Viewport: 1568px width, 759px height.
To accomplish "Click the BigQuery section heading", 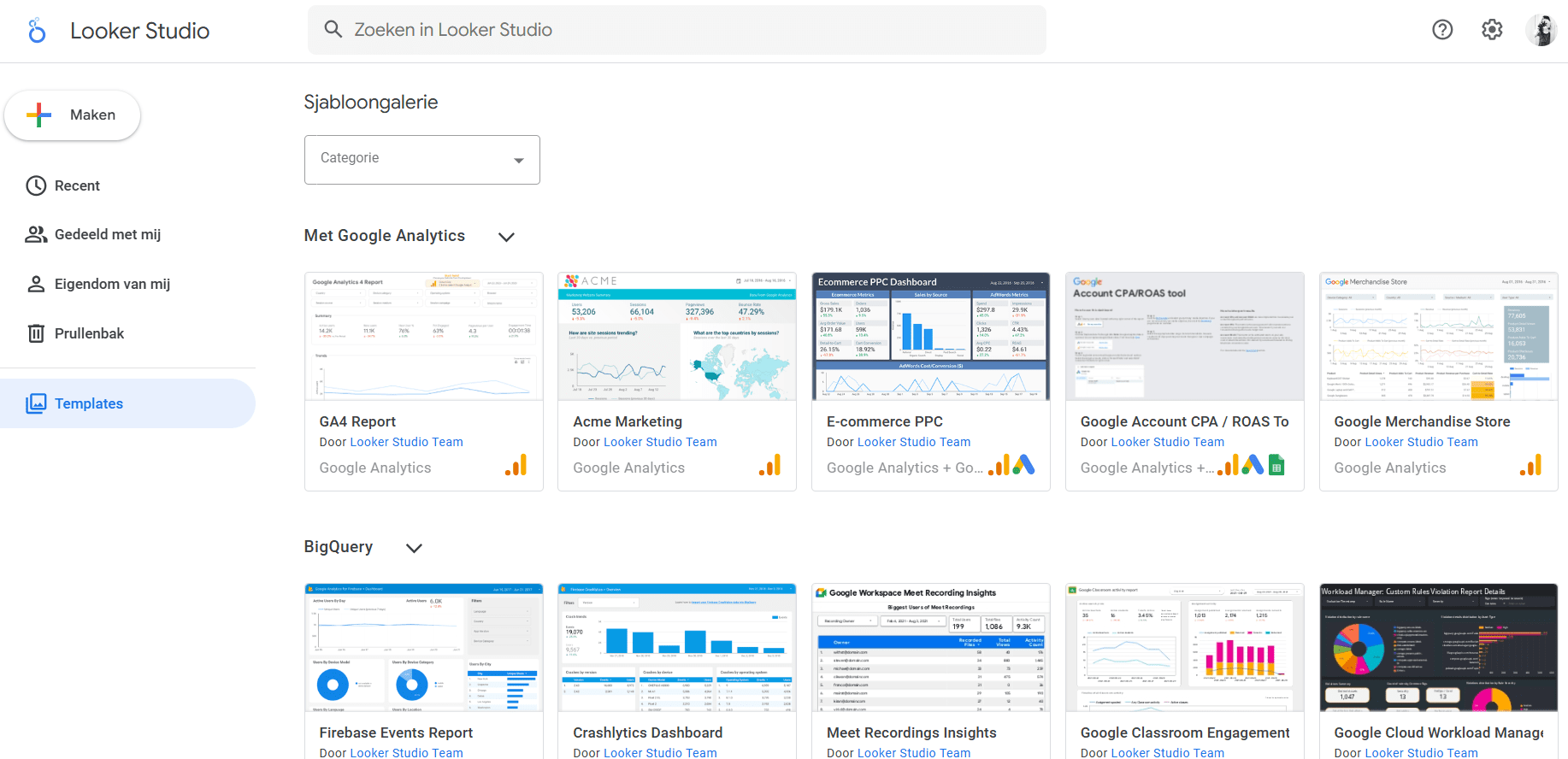I will point(339,547).
